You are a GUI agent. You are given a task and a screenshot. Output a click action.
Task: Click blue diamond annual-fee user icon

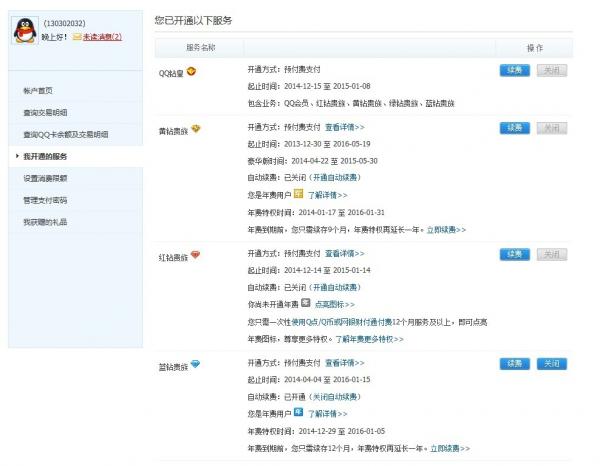click(298, 412)
